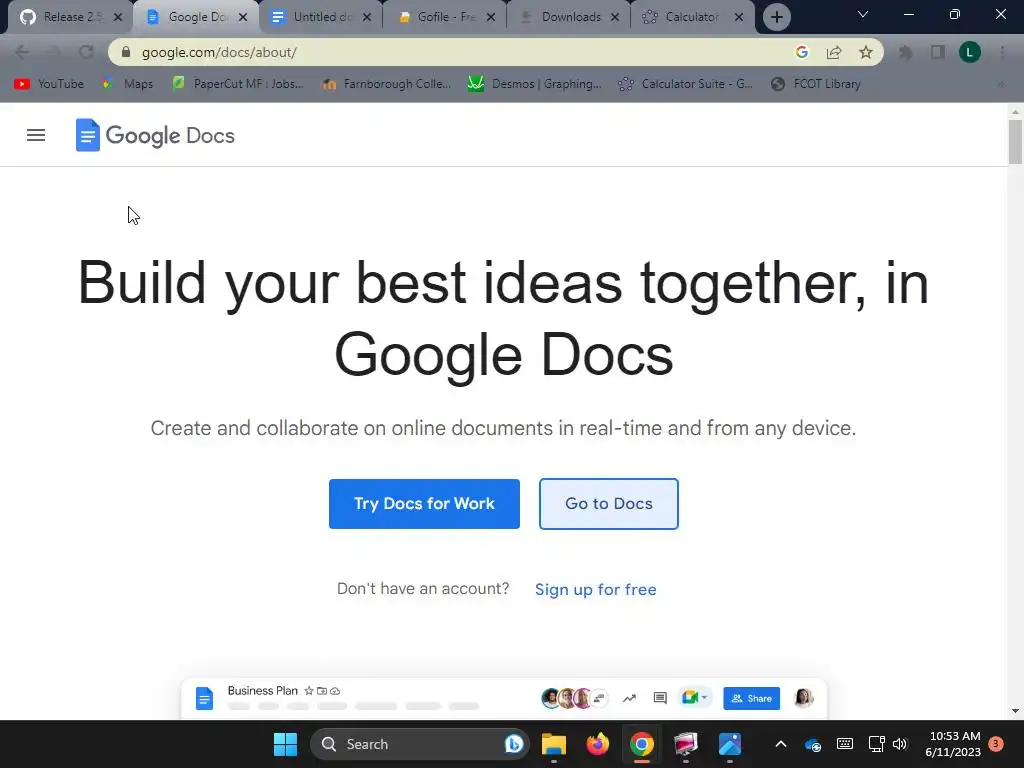
Task: Open Google Chrome from the taskbar
Action: click(x=642, y=744)
